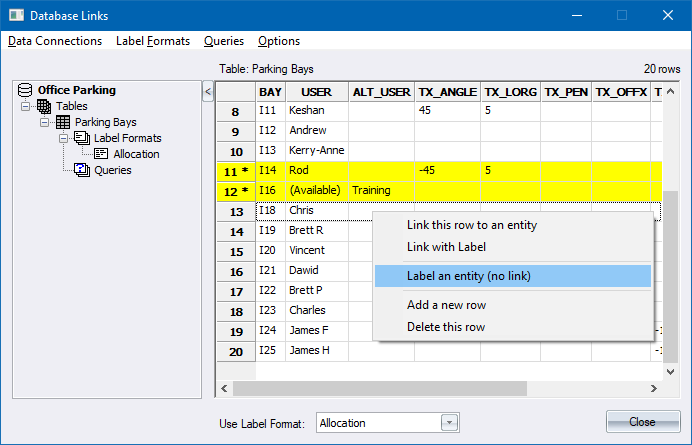Click the Queries question-mark icon
692x445 pixels.
pos(82,170)
